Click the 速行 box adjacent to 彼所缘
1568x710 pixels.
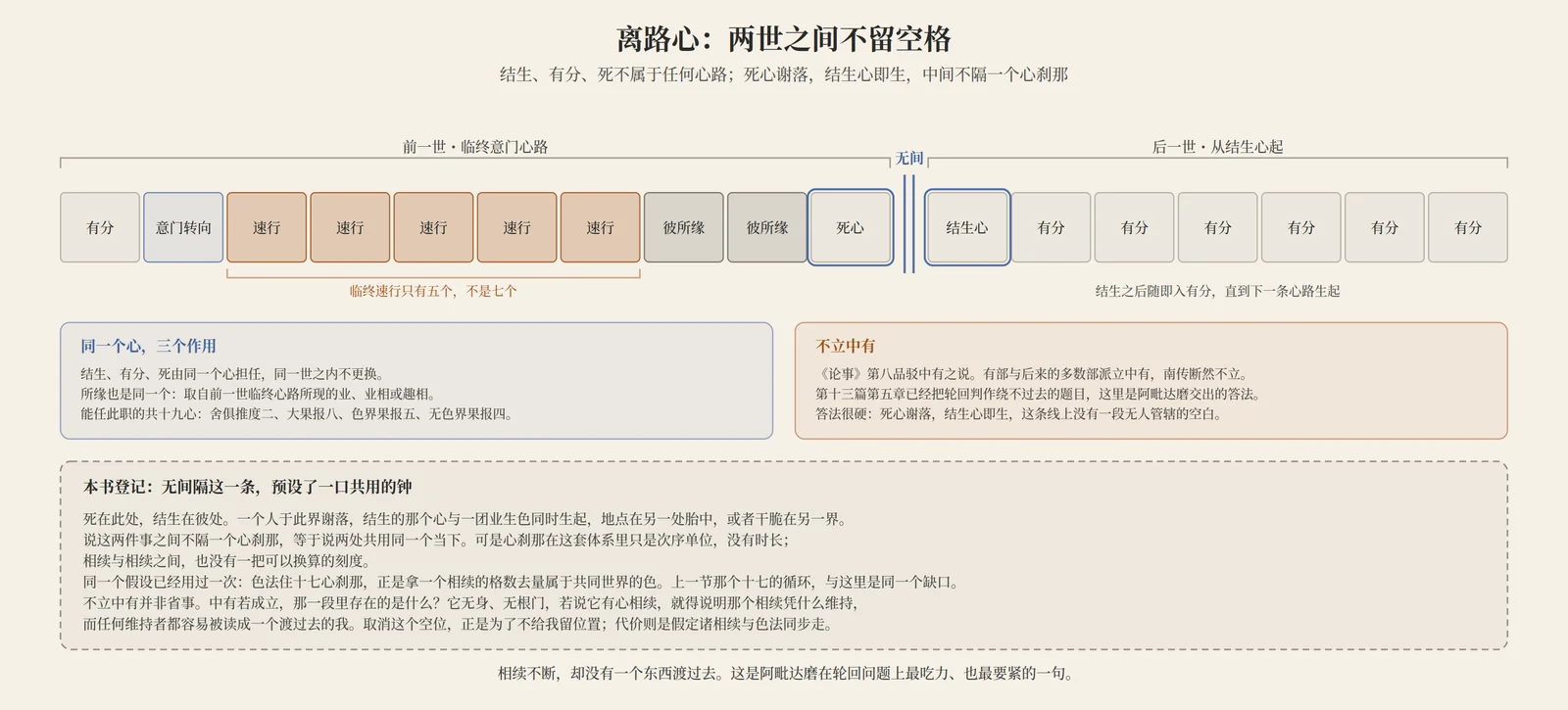point(600,227)
